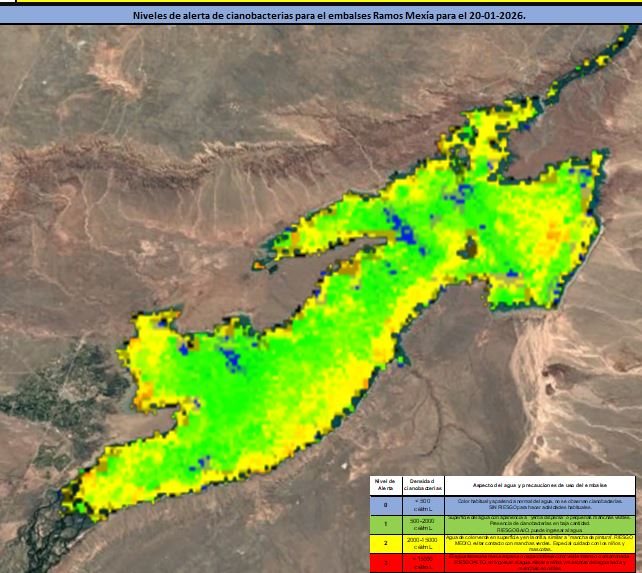
Task: Click the '< 500 cel/mL' density cell
Action: point(421,505)
